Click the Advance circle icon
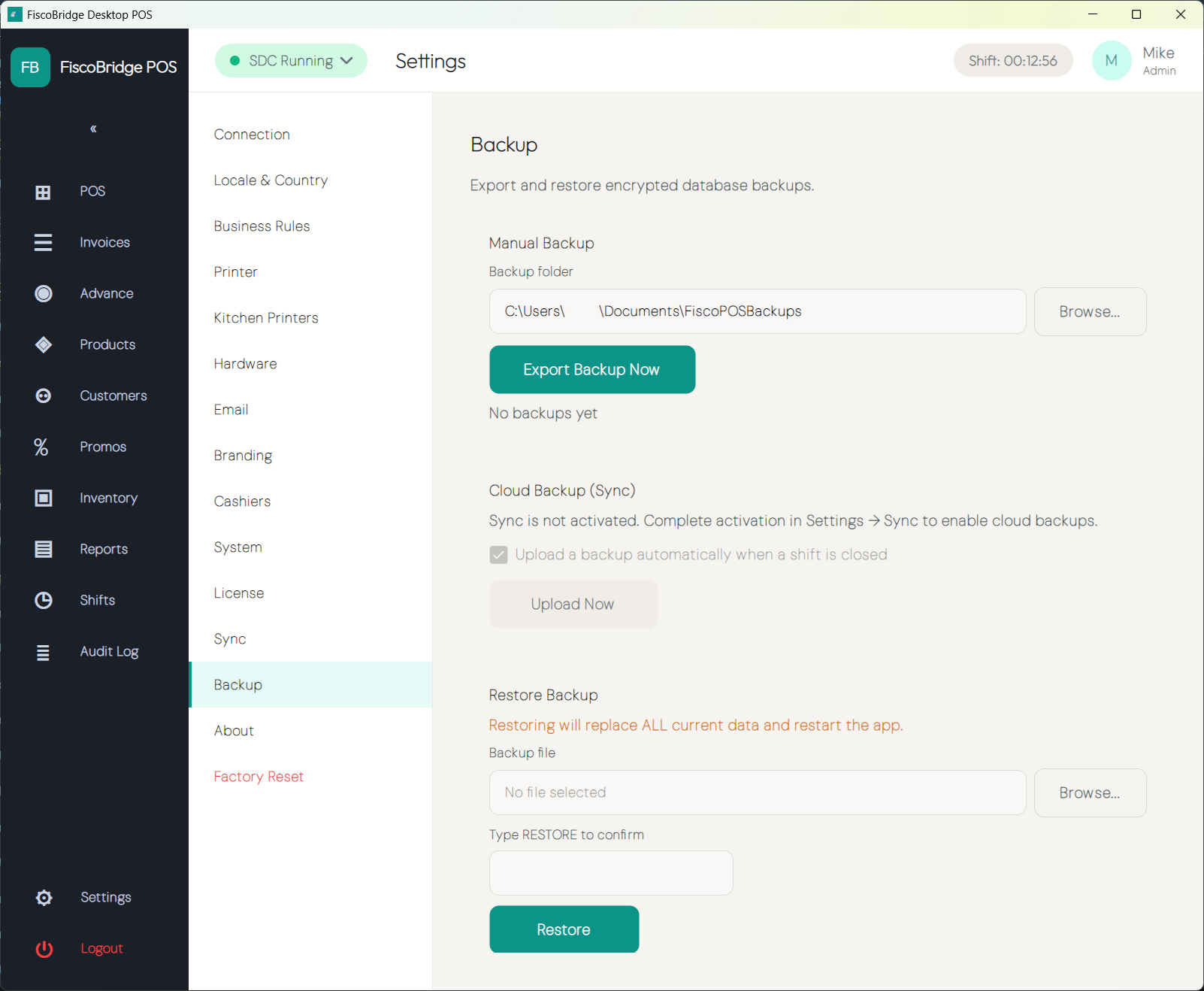Image resolution: width=1204 pixels, height=991 pixels. point(44,293)
